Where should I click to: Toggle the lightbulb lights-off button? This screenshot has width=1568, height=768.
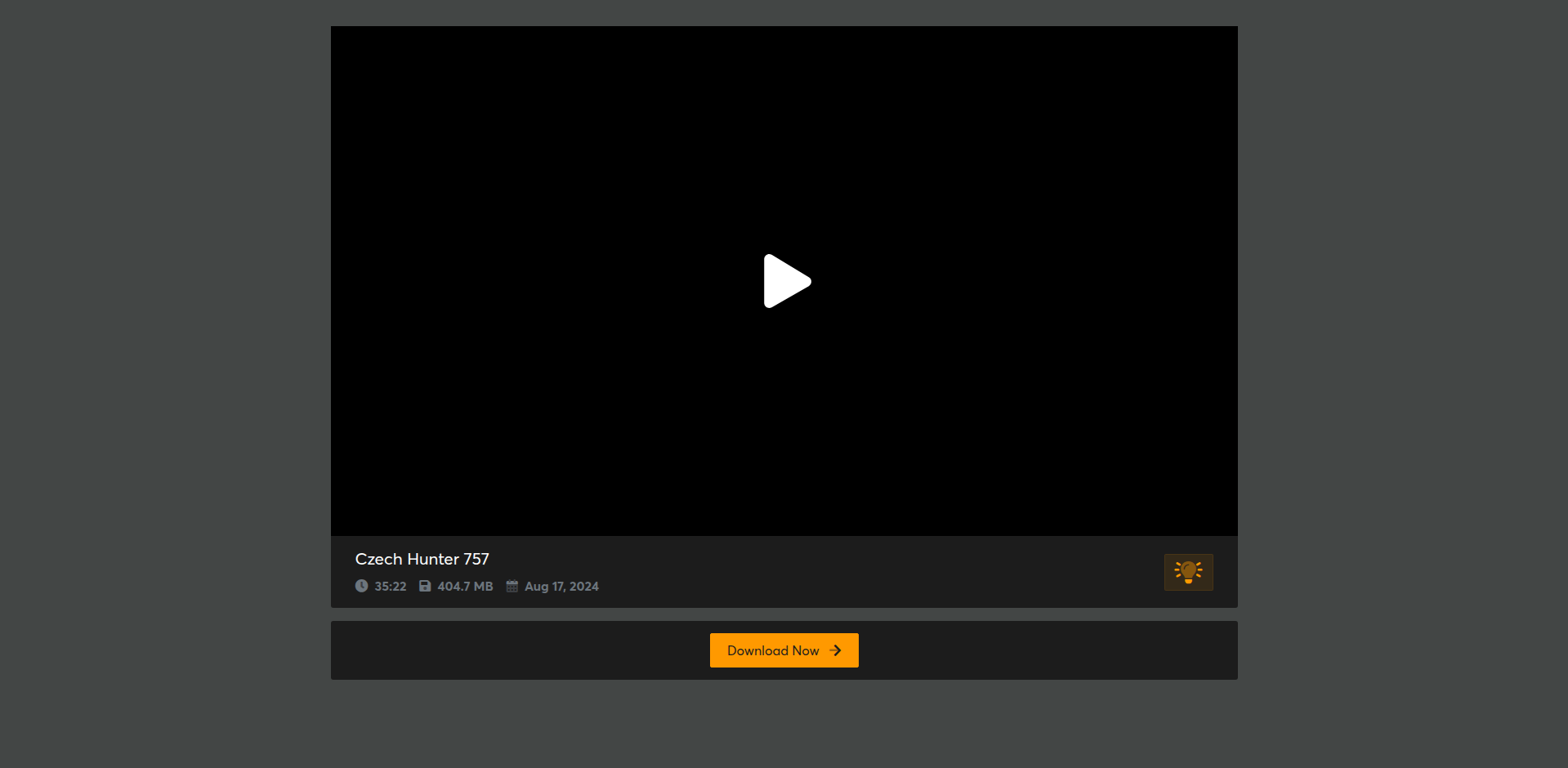tap(1188, 572)
